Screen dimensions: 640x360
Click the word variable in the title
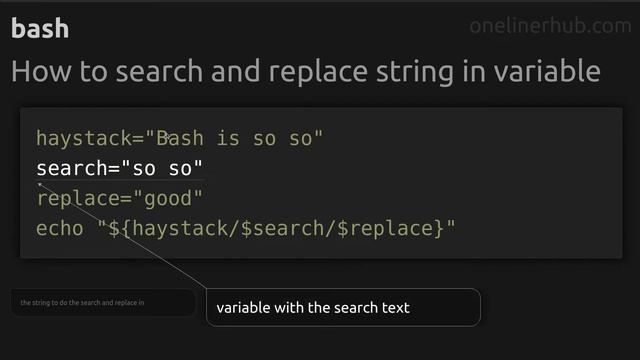pyautogui.click(x=547, y=71)
